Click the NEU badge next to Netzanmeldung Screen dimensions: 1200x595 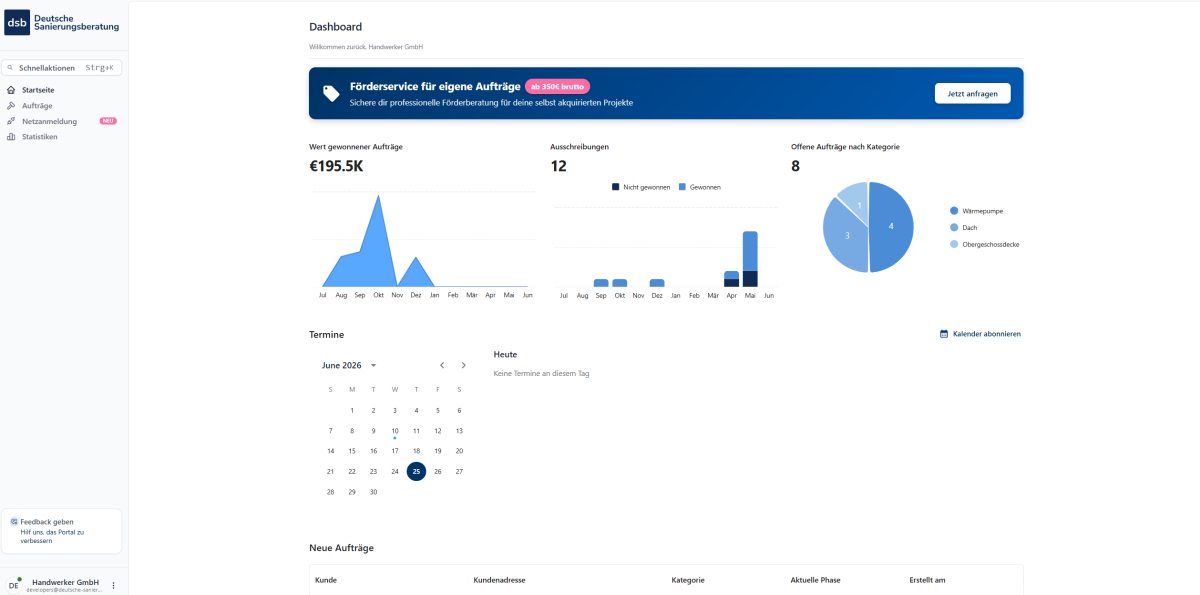108,121
